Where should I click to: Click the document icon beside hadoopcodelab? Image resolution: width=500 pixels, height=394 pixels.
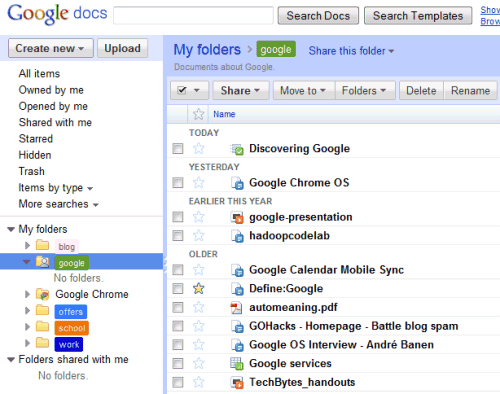point(237,236)
